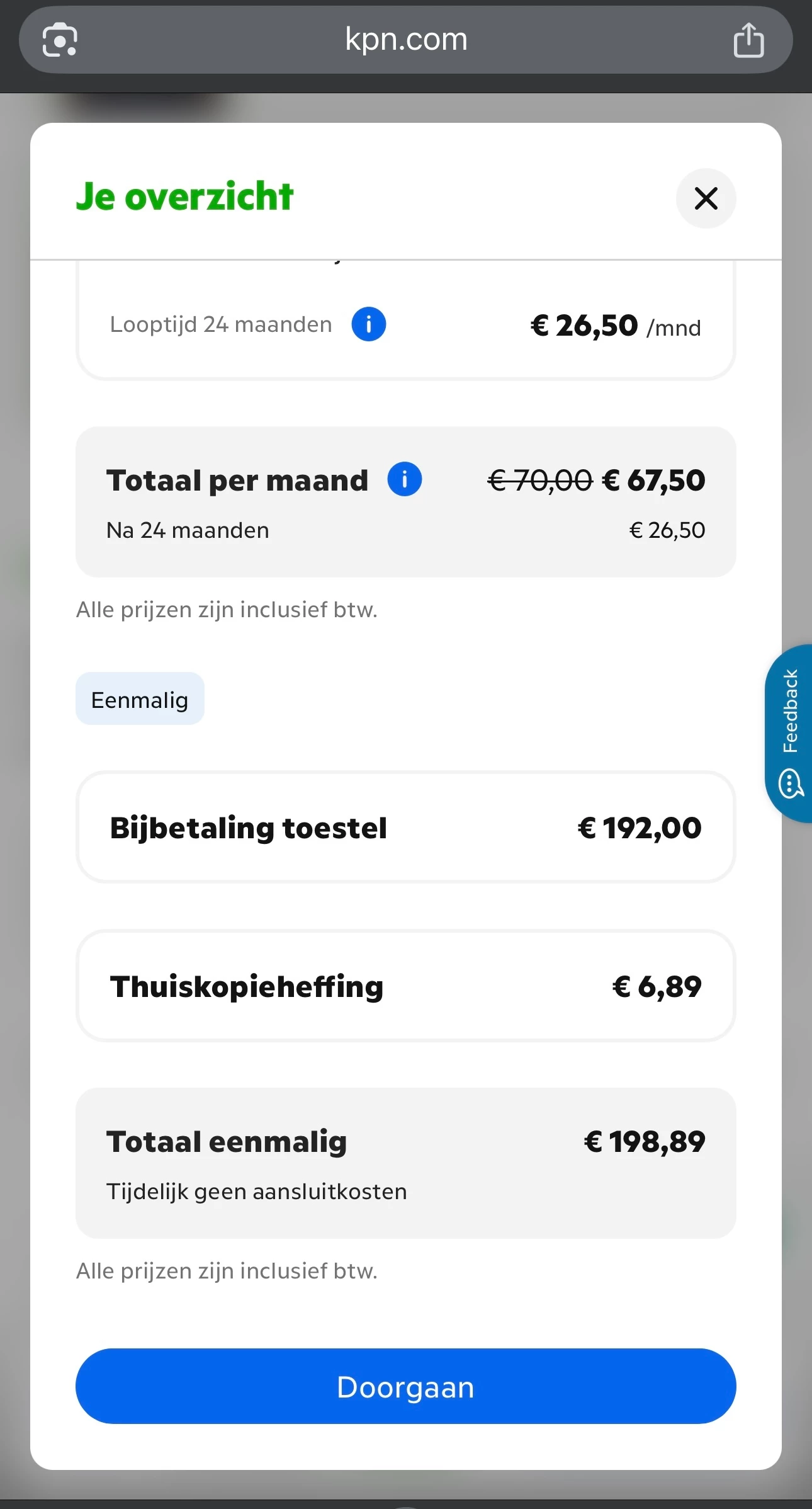Tap the Tijdelijk geen aansluitkosten note
The height and width of the screenshot is (1509, 812).
[x=256, y=1192]
